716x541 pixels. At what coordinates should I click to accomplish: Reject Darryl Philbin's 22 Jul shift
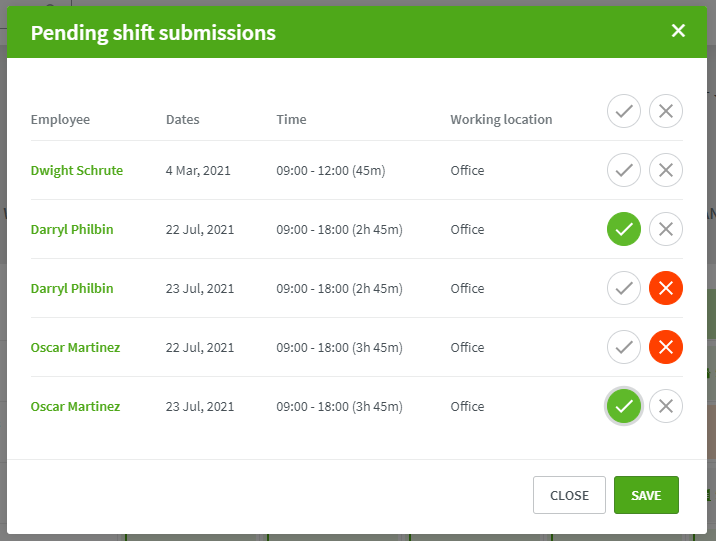pyautogui.click(x=666, y=229)
